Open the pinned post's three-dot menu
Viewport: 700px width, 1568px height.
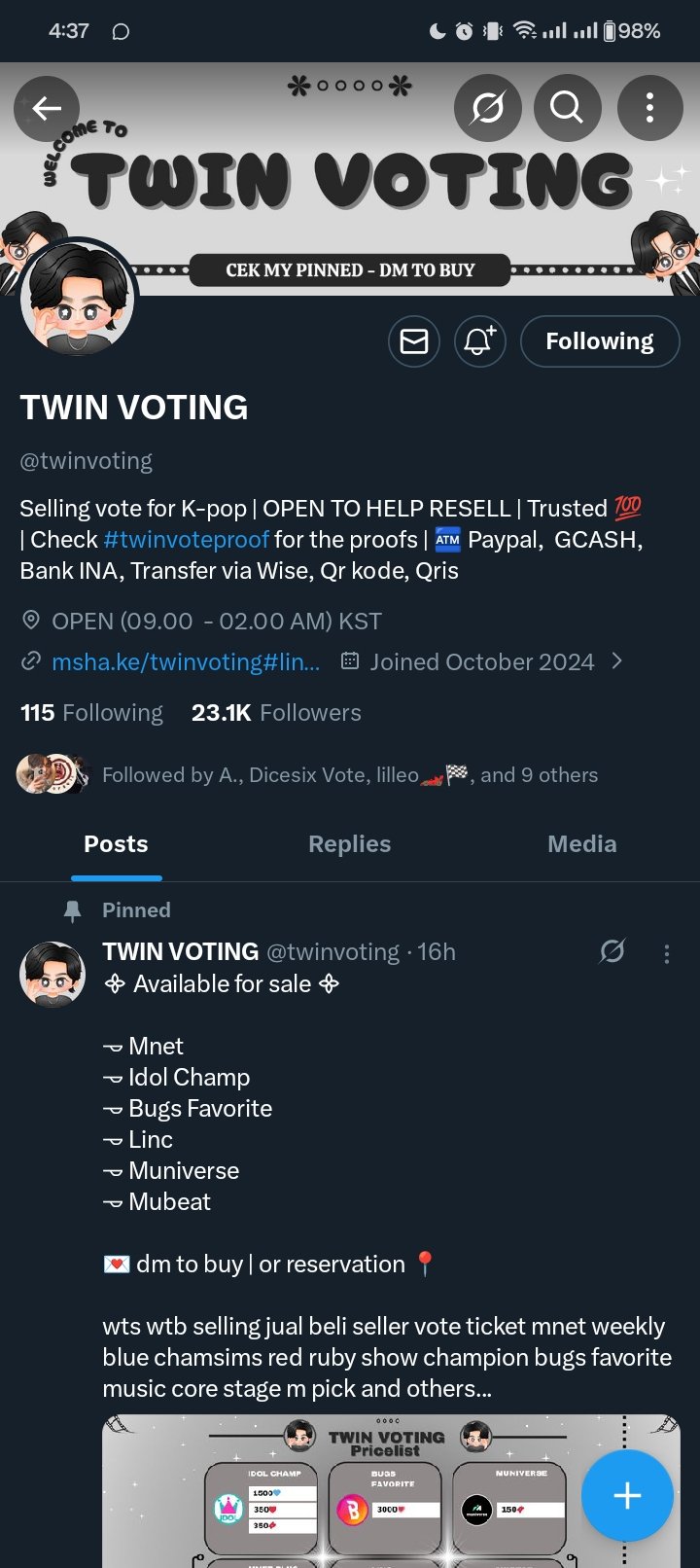pyautogui.click(x=667, y=953)
